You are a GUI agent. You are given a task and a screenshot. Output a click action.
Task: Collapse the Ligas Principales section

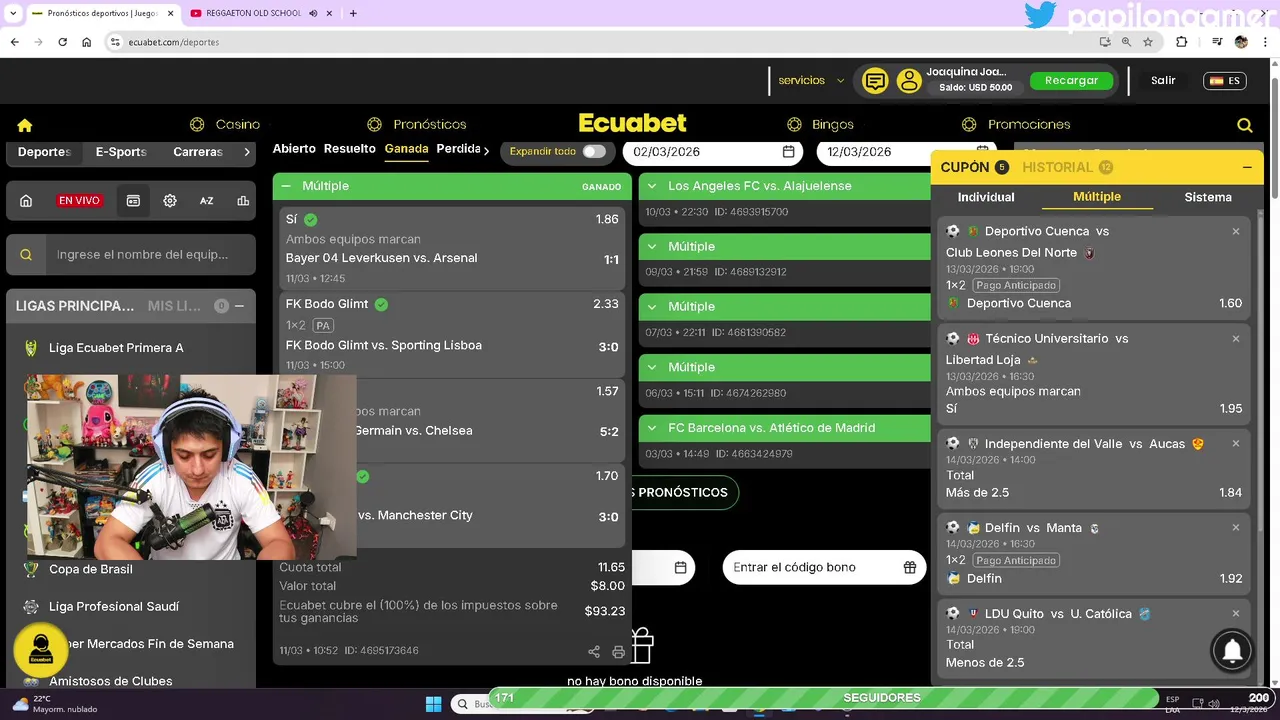coord(239,306)
